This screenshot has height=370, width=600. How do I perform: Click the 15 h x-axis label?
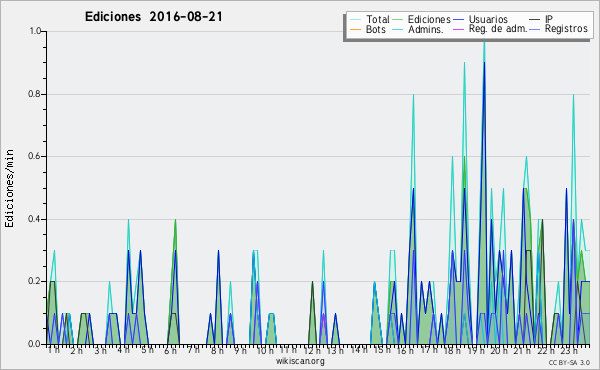382,350
